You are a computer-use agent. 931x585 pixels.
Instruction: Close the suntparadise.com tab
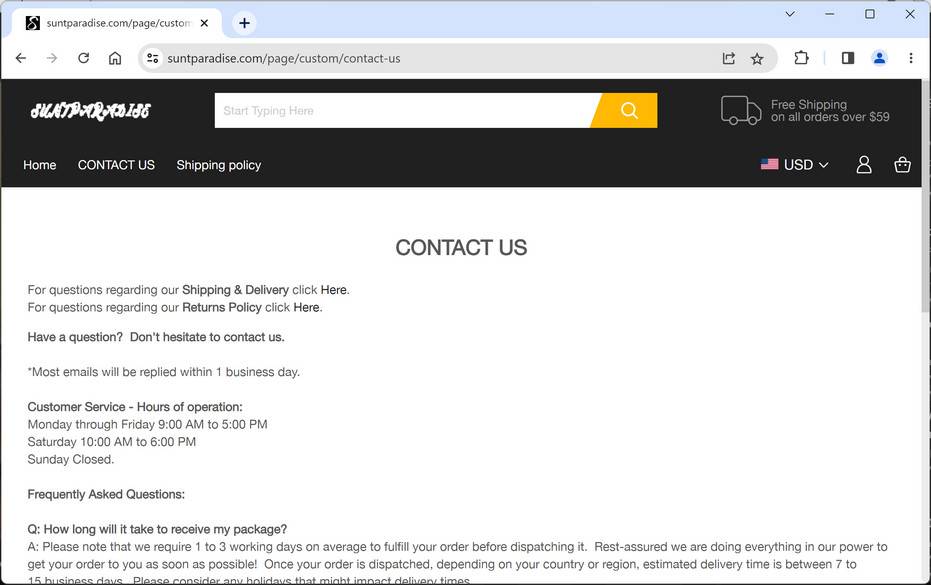pos(204,23)
